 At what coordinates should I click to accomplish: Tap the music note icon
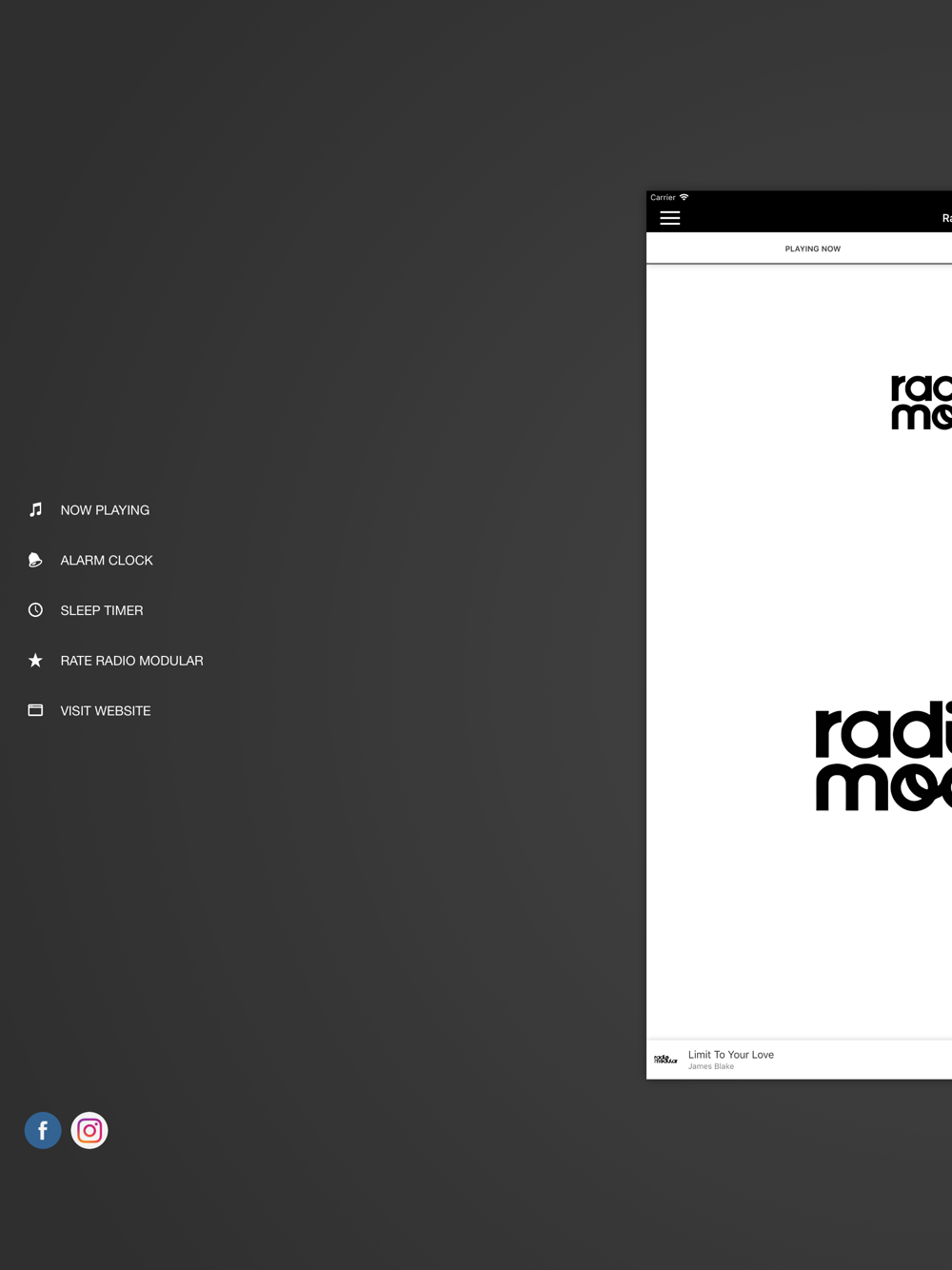click(x=35, y=509)
